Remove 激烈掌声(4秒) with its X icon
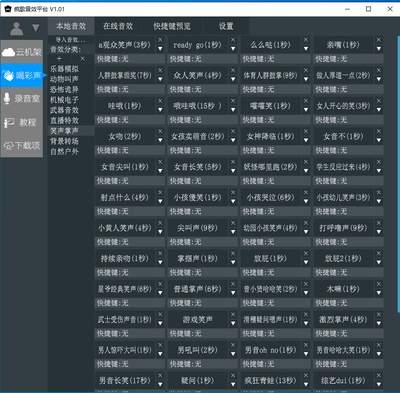The image size is (400, 393). point(378,314)
